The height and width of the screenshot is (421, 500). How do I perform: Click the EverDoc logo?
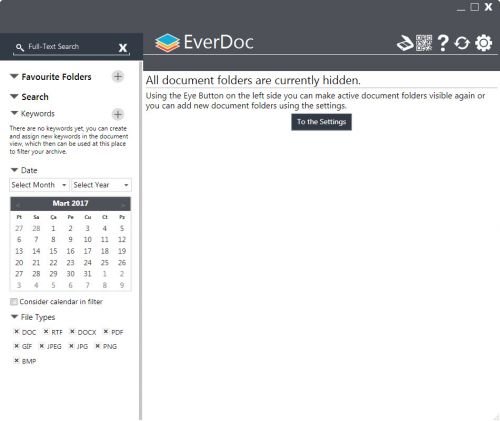click(204, 43)
